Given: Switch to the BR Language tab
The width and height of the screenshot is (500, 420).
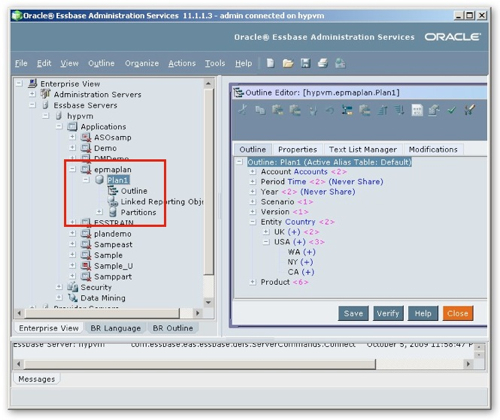Looking at the screenshot, I should click(115, 328).
